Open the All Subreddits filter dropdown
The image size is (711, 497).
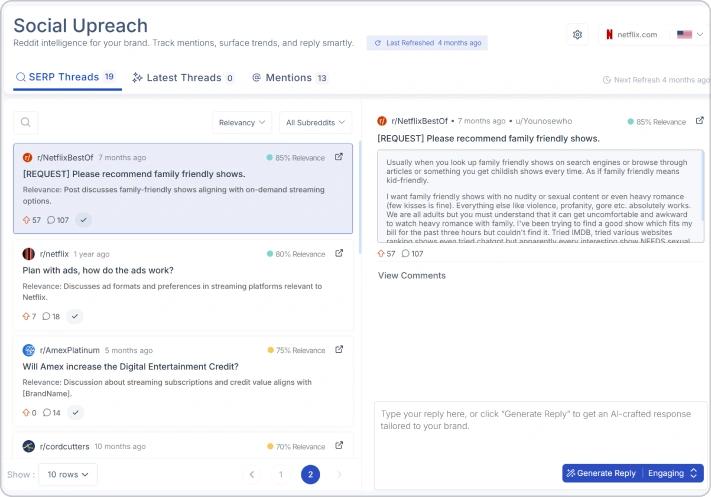pyautogui.click(x=316, y=122)
